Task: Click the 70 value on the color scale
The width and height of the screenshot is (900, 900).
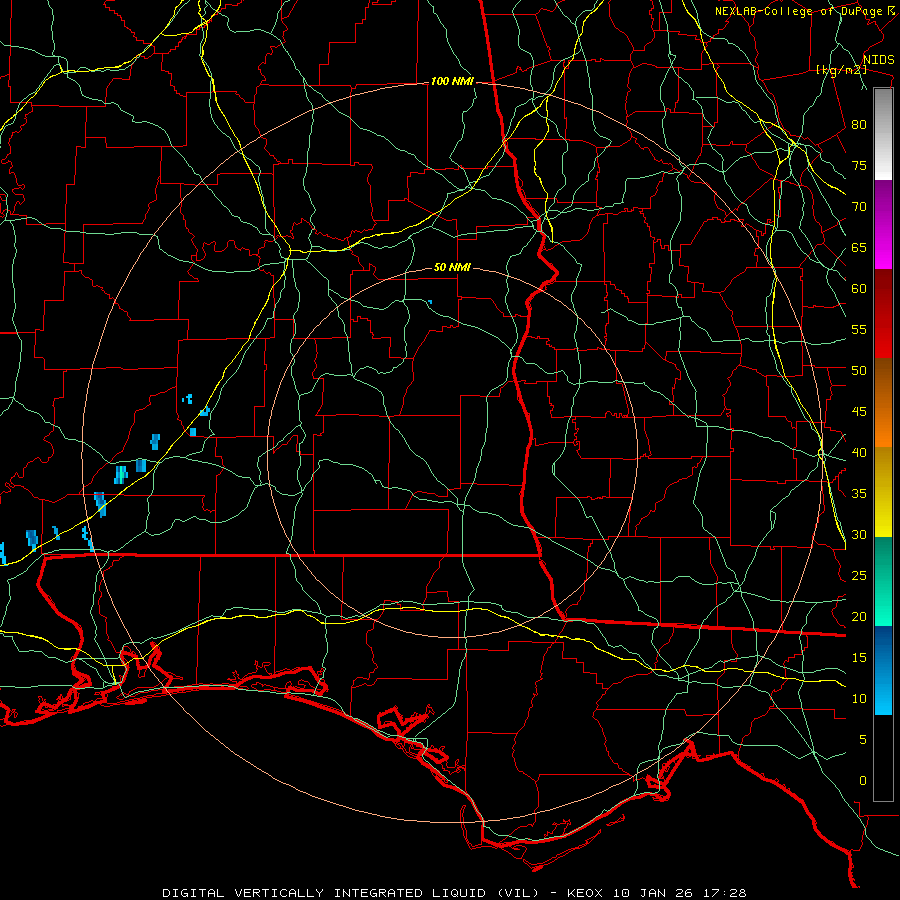Action: [x=859, y=207]
